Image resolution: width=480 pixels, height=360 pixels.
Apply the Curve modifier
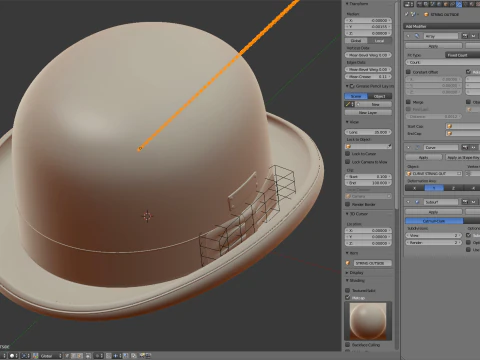click(424, 157)
